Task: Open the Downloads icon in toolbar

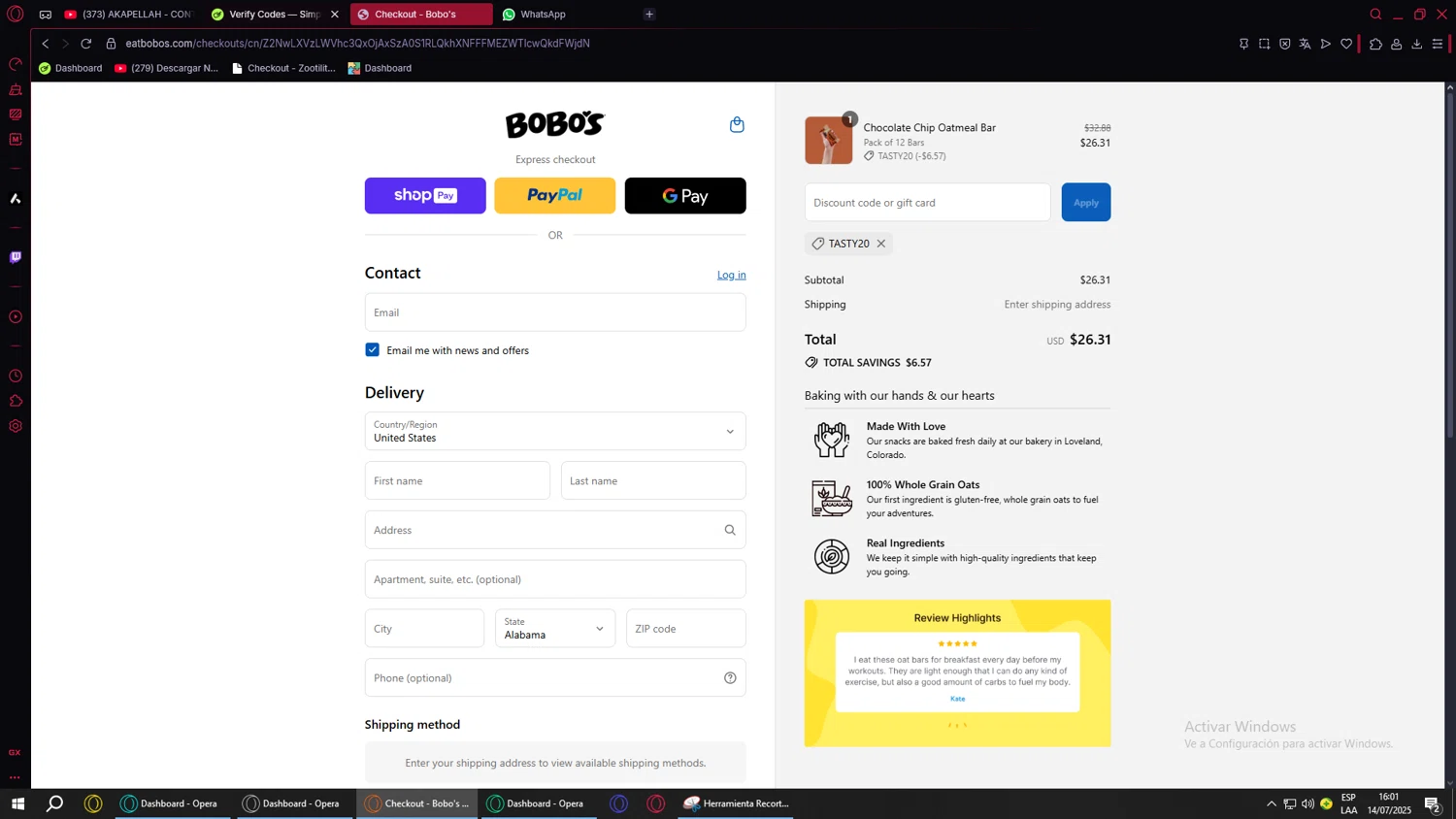Action: (x=1417, y=44)
